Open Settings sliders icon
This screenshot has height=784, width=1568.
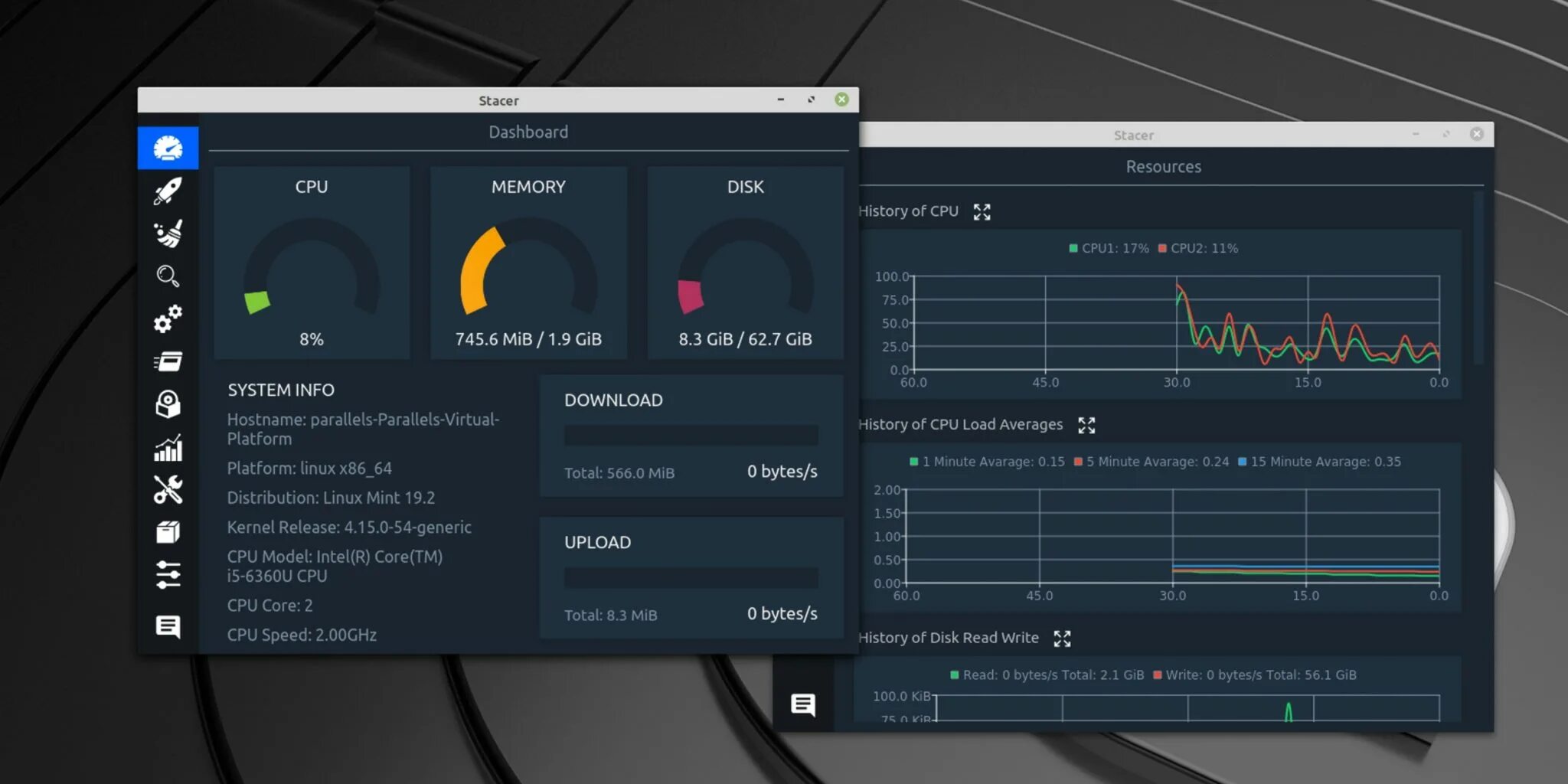pos(168,574)
